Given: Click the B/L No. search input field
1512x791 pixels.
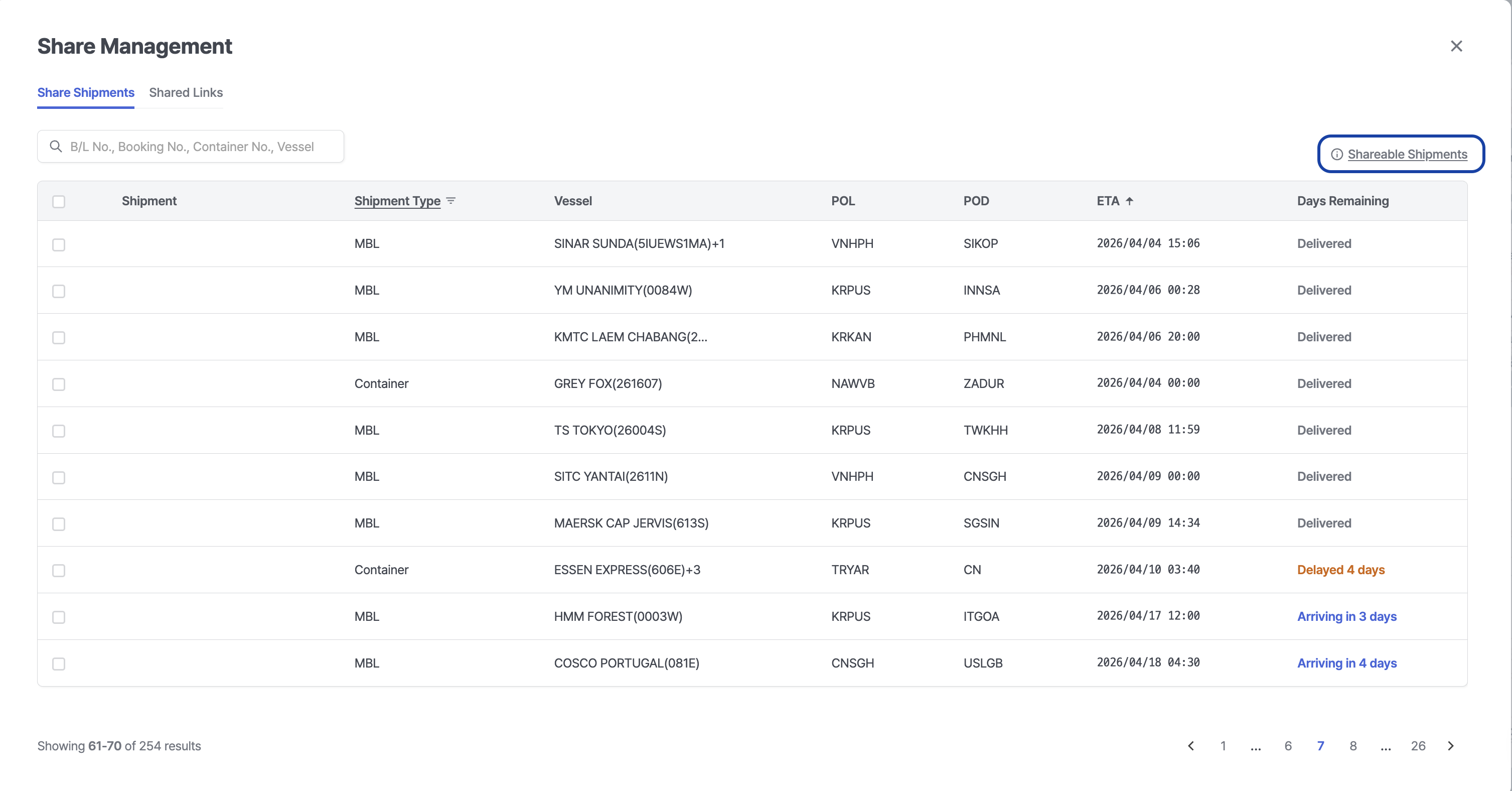Looking at the screenshot, I should pos(194,146).
